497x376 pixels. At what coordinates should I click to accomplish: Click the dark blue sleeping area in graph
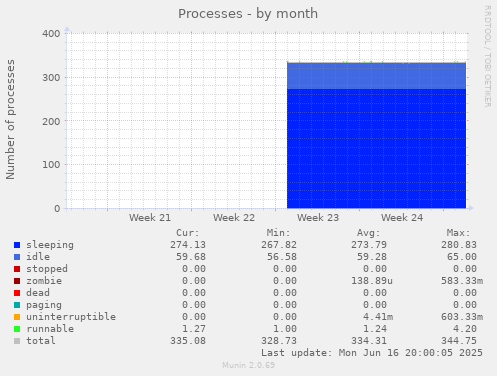(376, 148)
